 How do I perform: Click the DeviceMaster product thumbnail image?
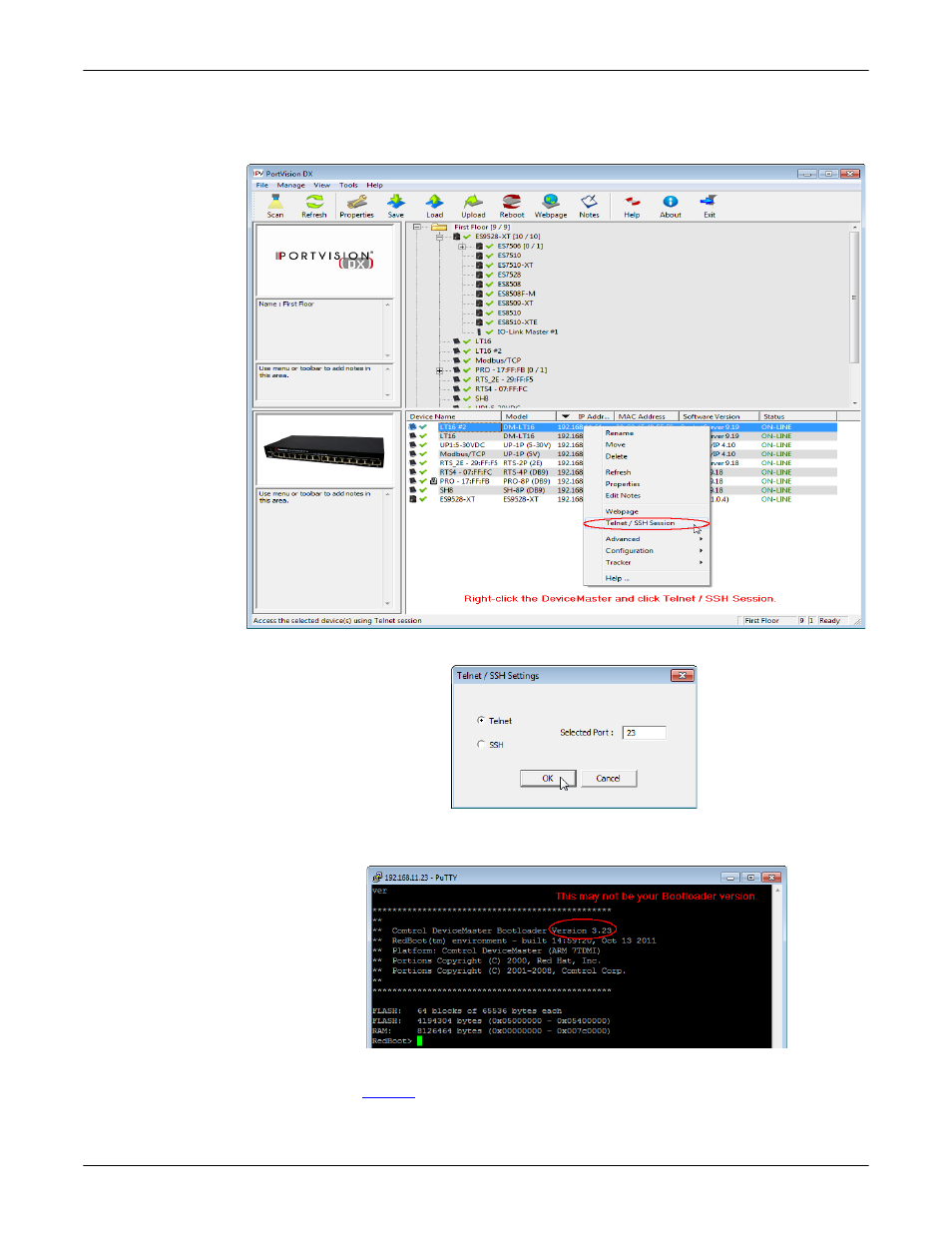[x=324, y=450]
